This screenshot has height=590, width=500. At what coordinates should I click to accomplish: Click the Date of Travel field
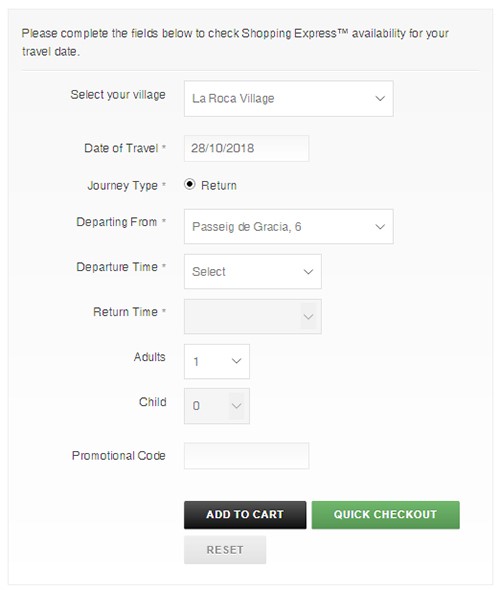[x=246, y=149]
